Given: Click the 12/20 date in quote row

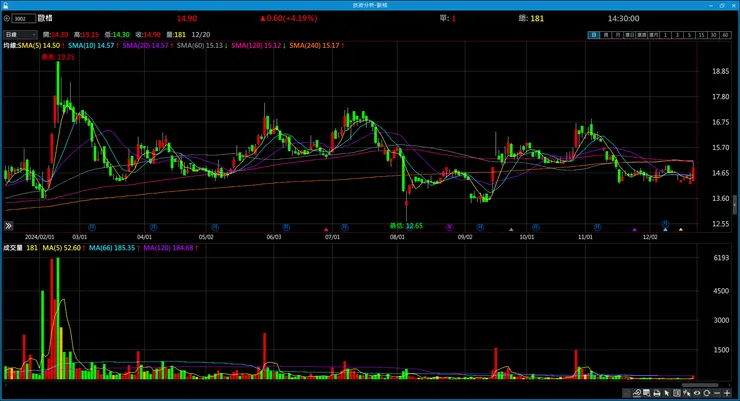Looking at the screenshot, I should tap(201, 34).
